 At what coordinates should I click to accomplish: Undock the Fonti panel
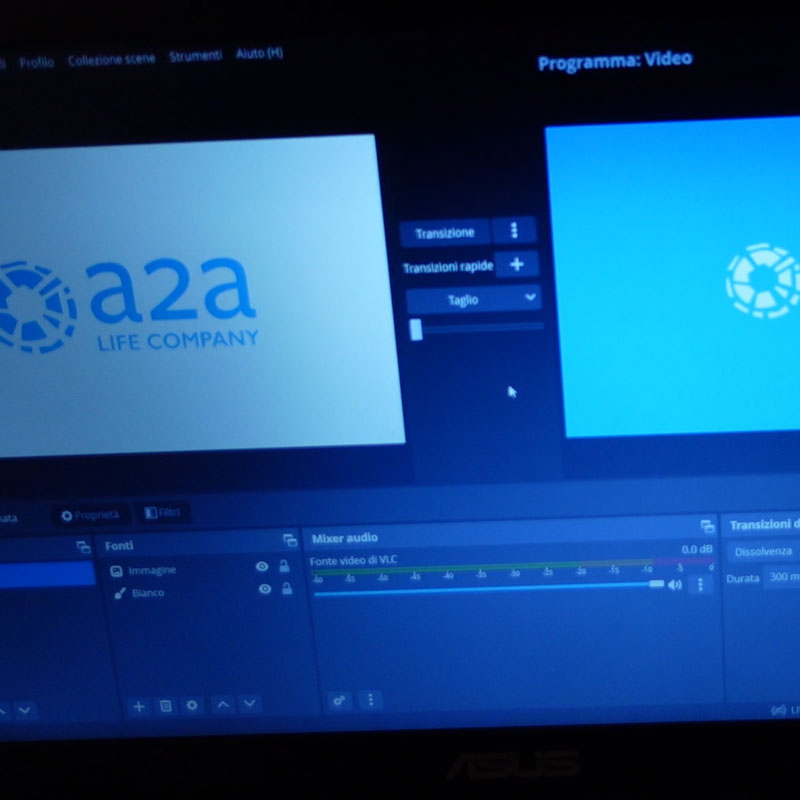290,540
